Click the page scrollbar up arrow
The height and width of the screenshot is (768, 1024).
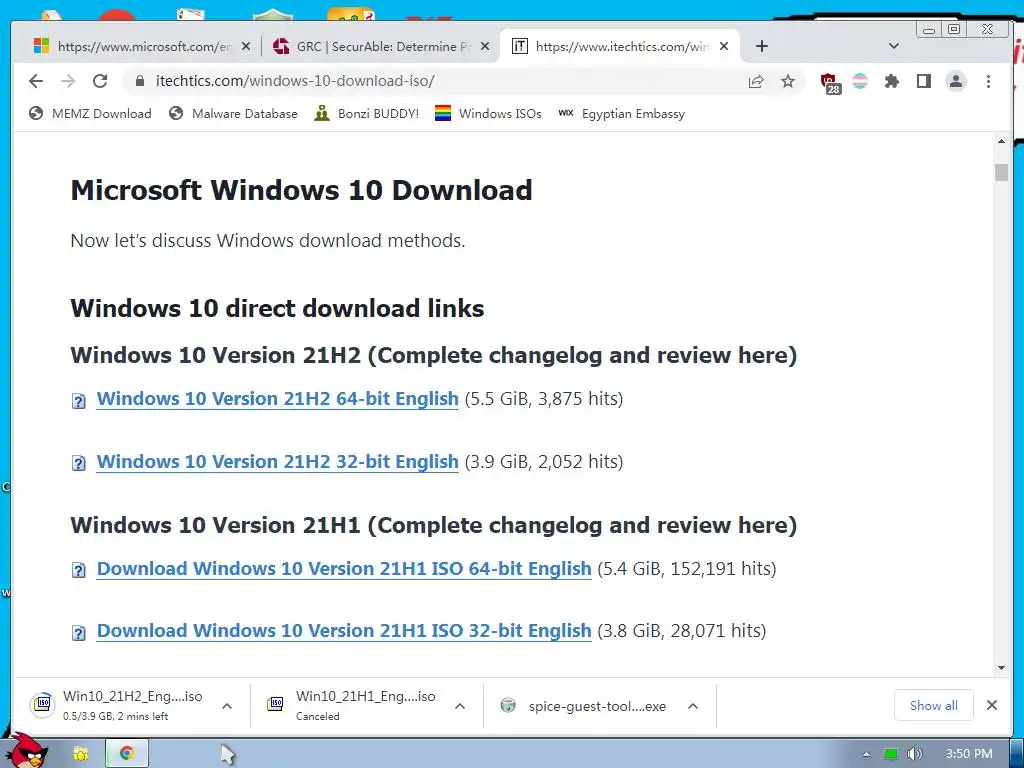click(1001, 141)
